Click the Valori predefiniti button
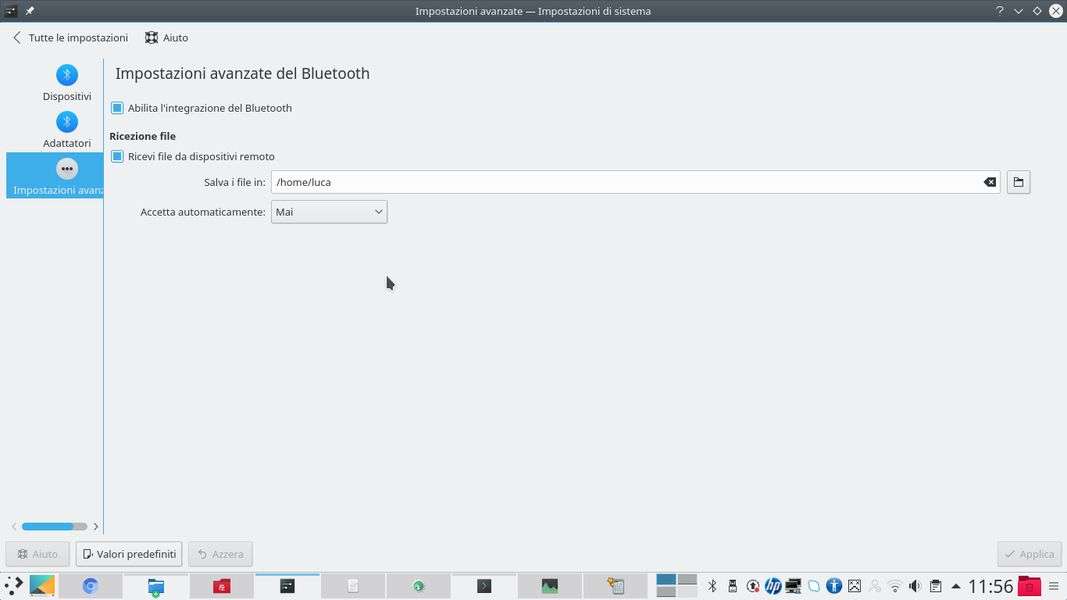 tap(129, 554)
